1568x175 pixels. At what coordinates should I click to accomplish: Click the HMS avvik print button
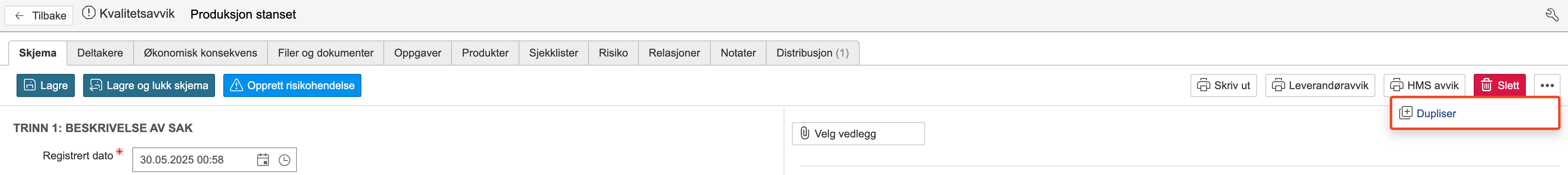point(1424,86)
